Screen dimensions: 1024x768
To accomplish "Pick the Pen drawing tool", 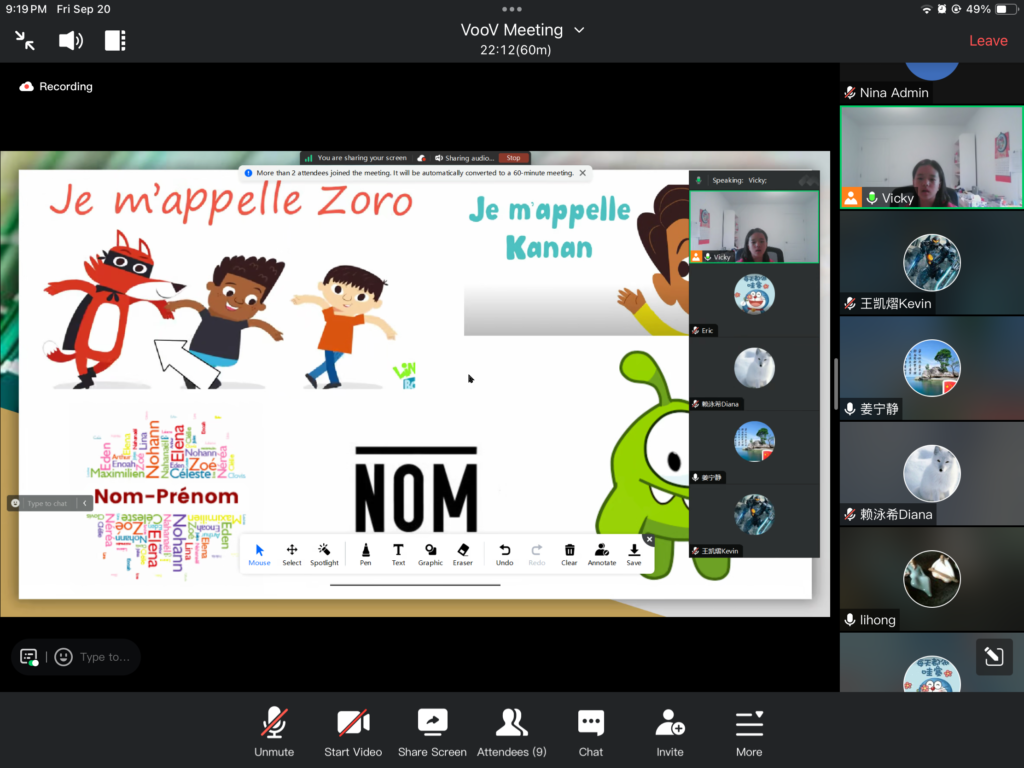I will pyautogui.click(x=366, y=554).
